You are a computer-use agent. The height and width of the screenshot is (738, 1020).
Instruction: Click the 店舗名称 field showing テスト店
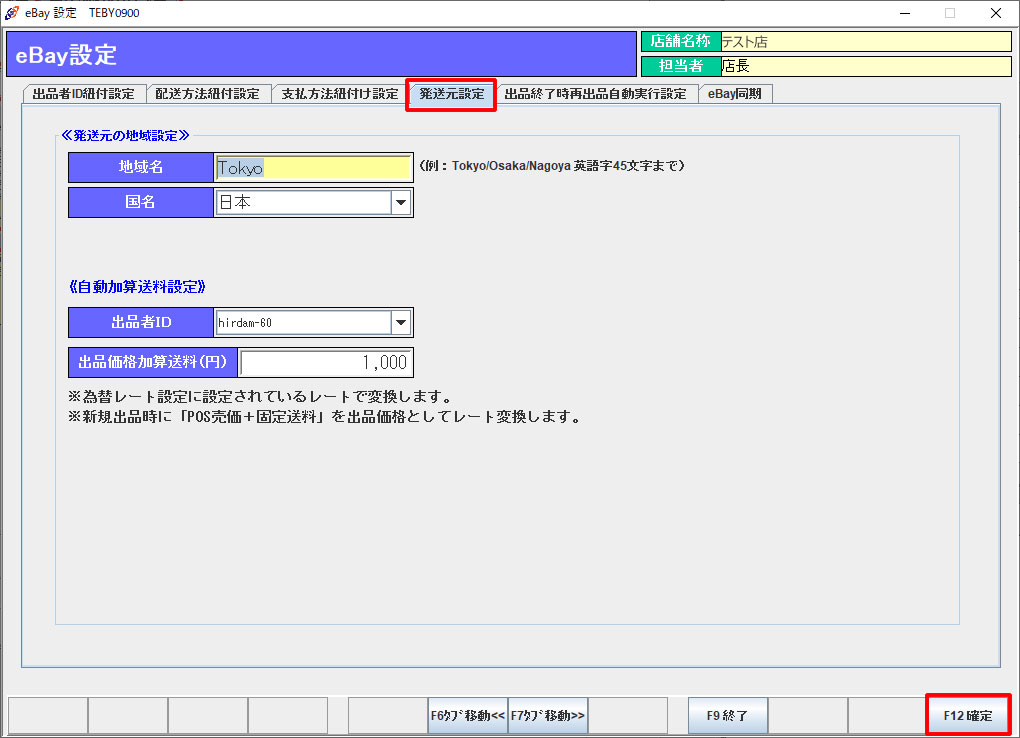pos(865,42)
